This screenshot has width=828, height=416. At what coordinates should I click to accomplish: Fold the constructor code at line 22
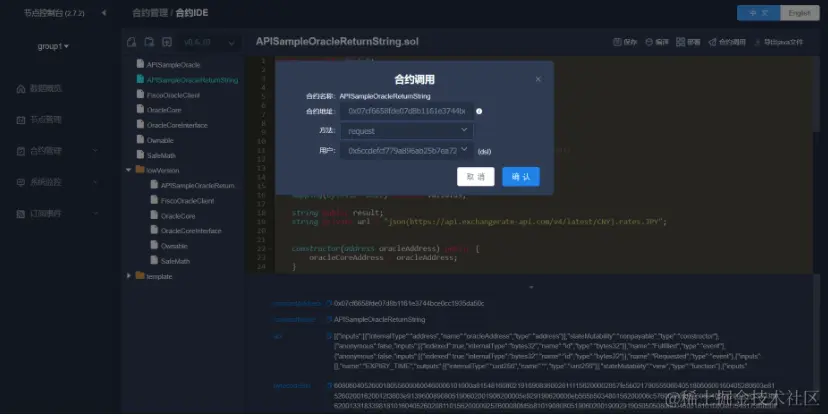click(270, 249)
